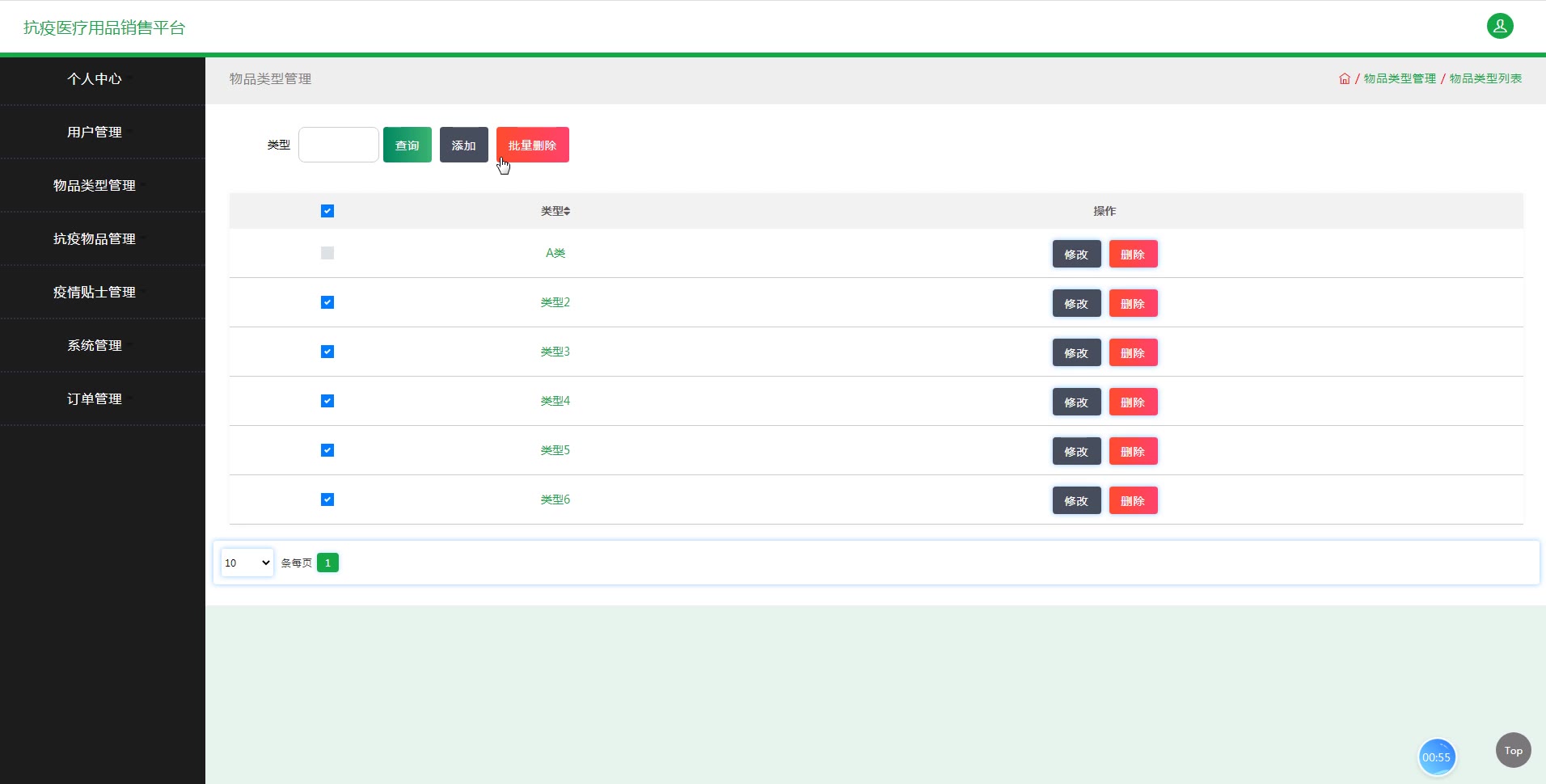The height and width of the screenshot is (784, 1546).
Task: Expand 用户管理 sidebar menu
Action: tap(103, 132)
